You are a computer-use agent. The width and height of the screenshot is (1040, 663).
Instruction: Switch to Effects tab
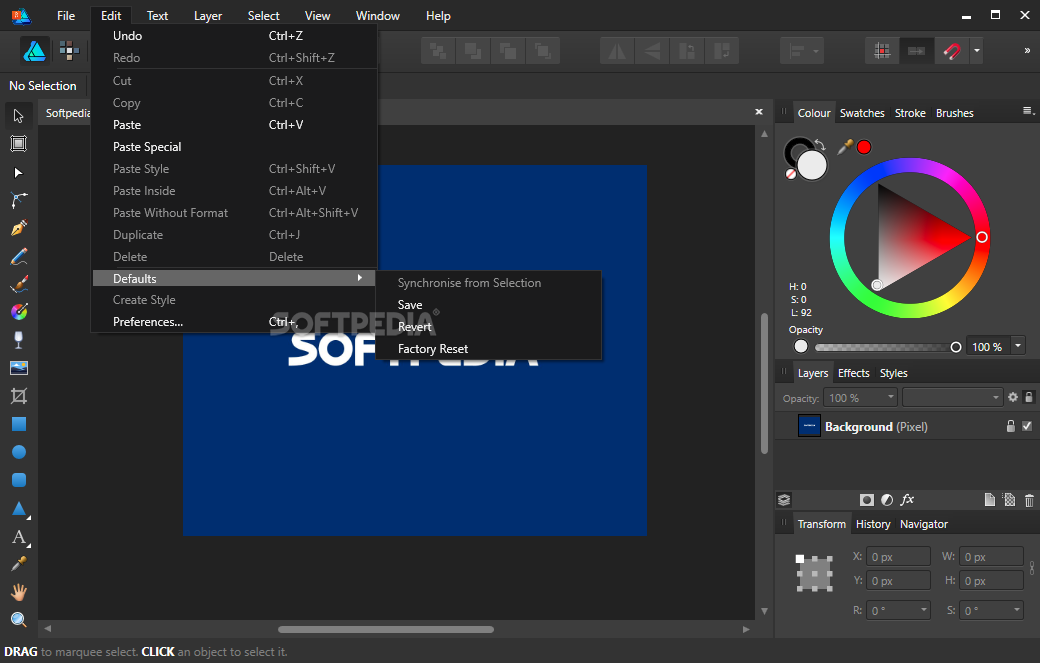pos(853,373)
